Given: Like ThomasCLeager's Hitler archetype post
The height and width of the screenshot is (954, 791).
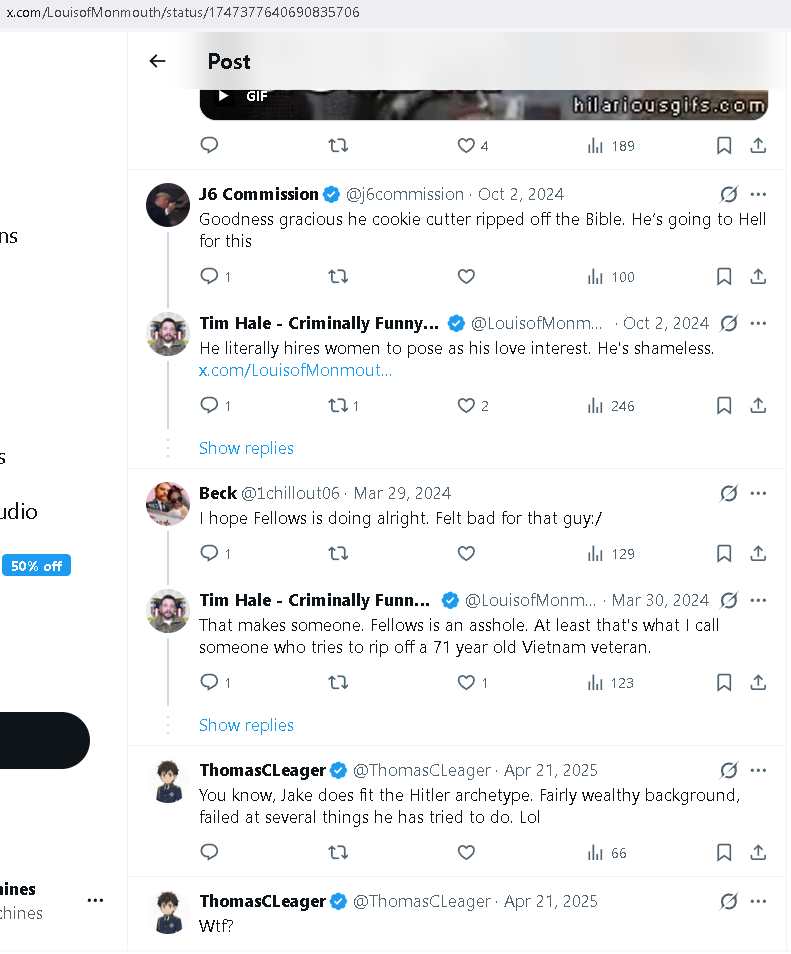Looking at the screenshot, I should pyautogui.click(x=466, y=853).
